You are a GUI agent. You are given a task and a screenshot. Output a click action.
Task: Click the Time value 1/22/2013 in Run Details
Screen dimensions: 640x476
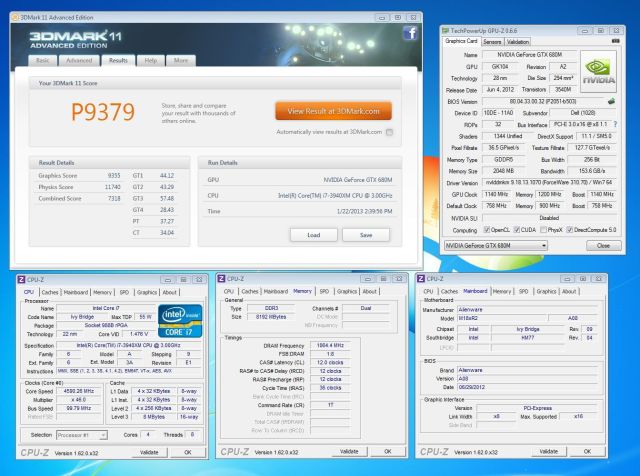pos(364,211)
